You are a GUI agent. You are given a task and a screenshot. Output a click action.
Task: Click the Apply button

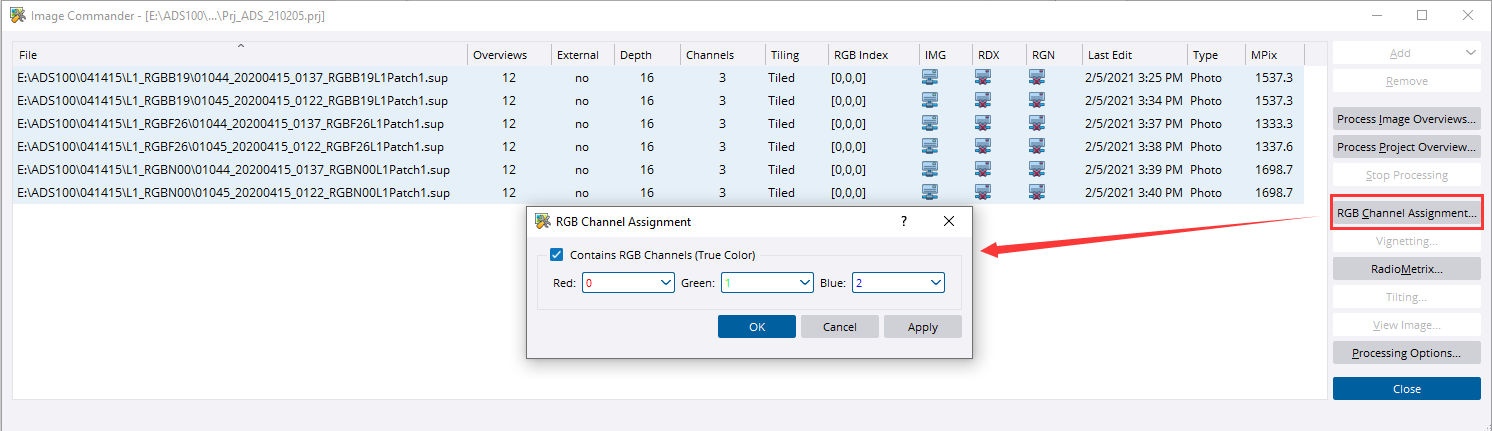(x=922, y=327)
